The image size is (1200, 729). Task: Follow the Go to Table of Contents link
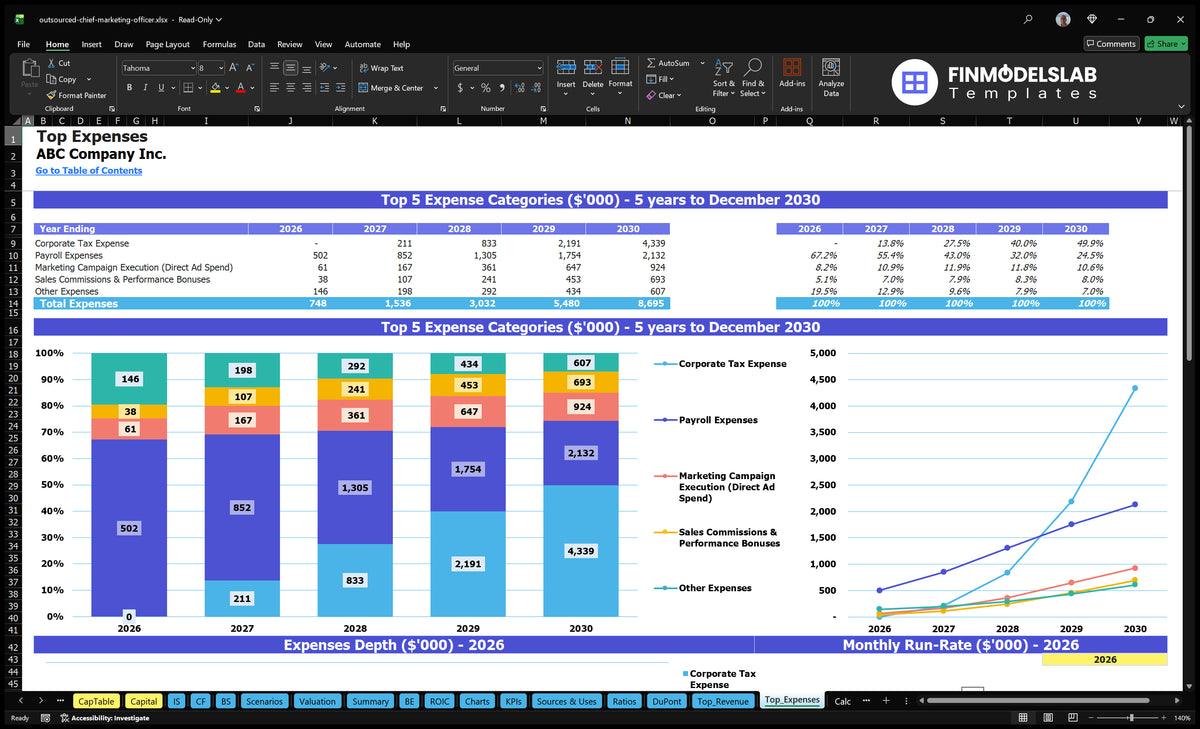click(89, 171)
